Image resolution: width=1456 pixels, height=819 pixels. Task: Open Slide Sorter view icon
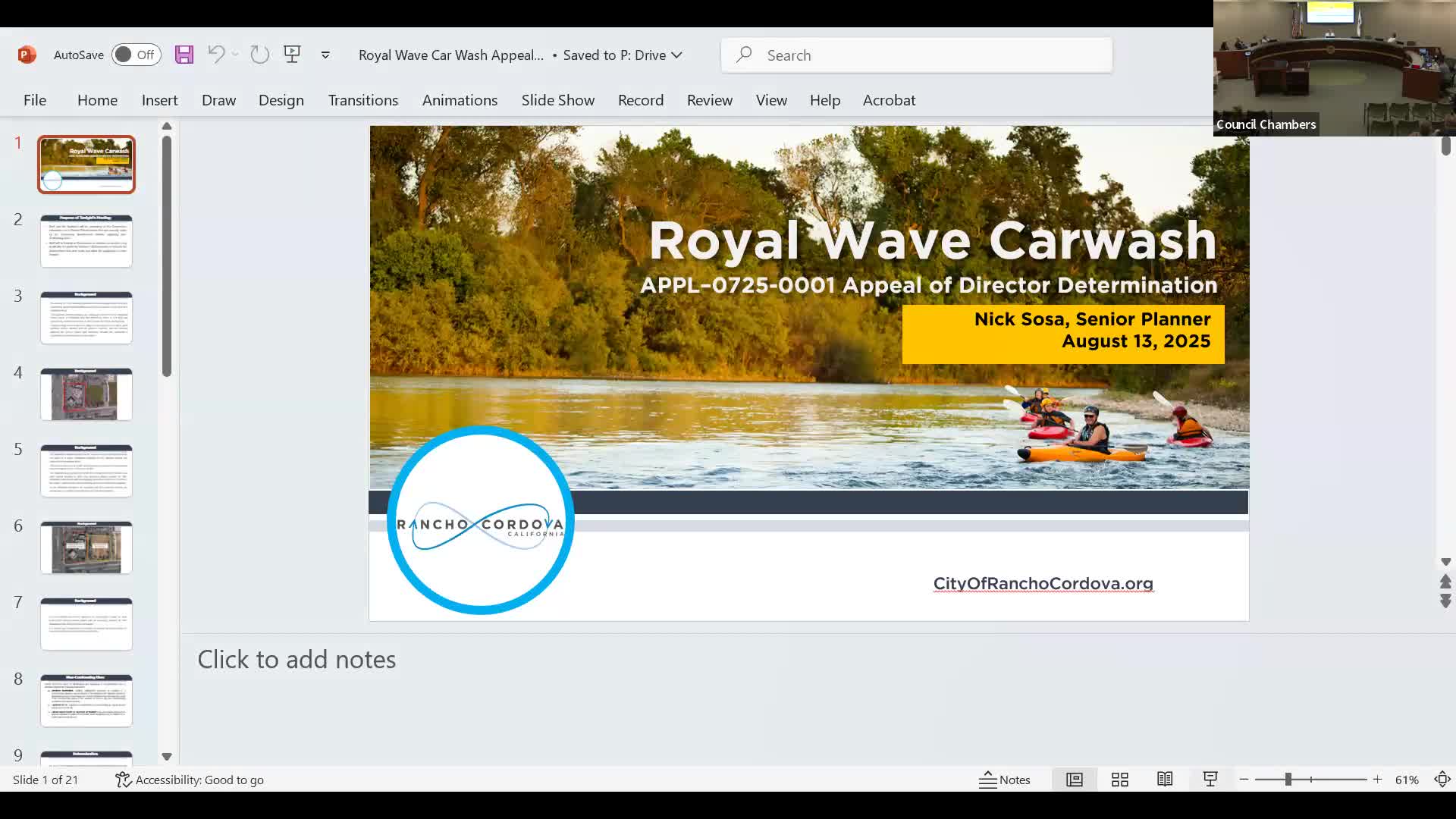tap(1120, 780)
